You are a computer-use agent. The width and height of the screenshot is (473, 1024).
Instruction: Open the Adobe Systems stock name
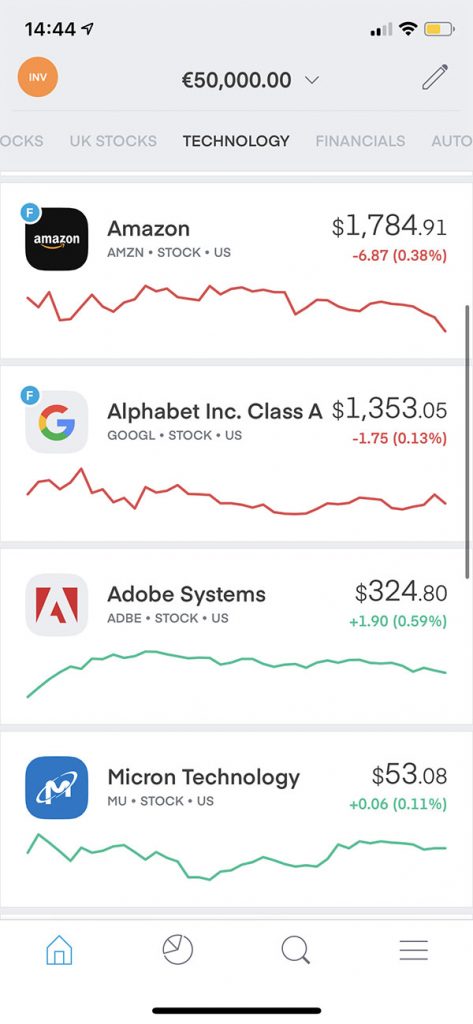pos(186,594)
